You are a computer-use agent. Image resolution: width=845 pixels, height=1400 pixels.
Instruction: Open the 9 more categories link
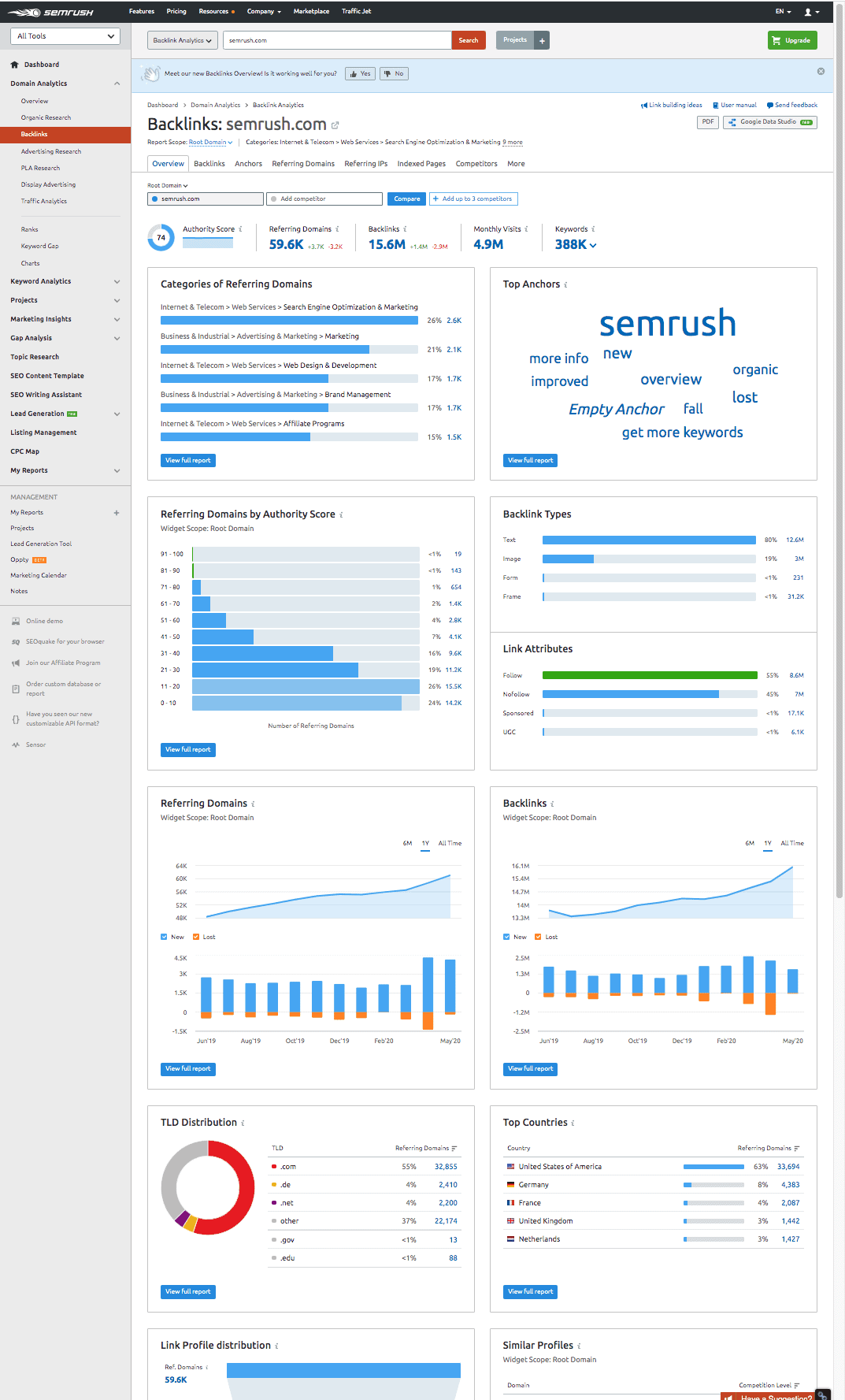[513, 143]
